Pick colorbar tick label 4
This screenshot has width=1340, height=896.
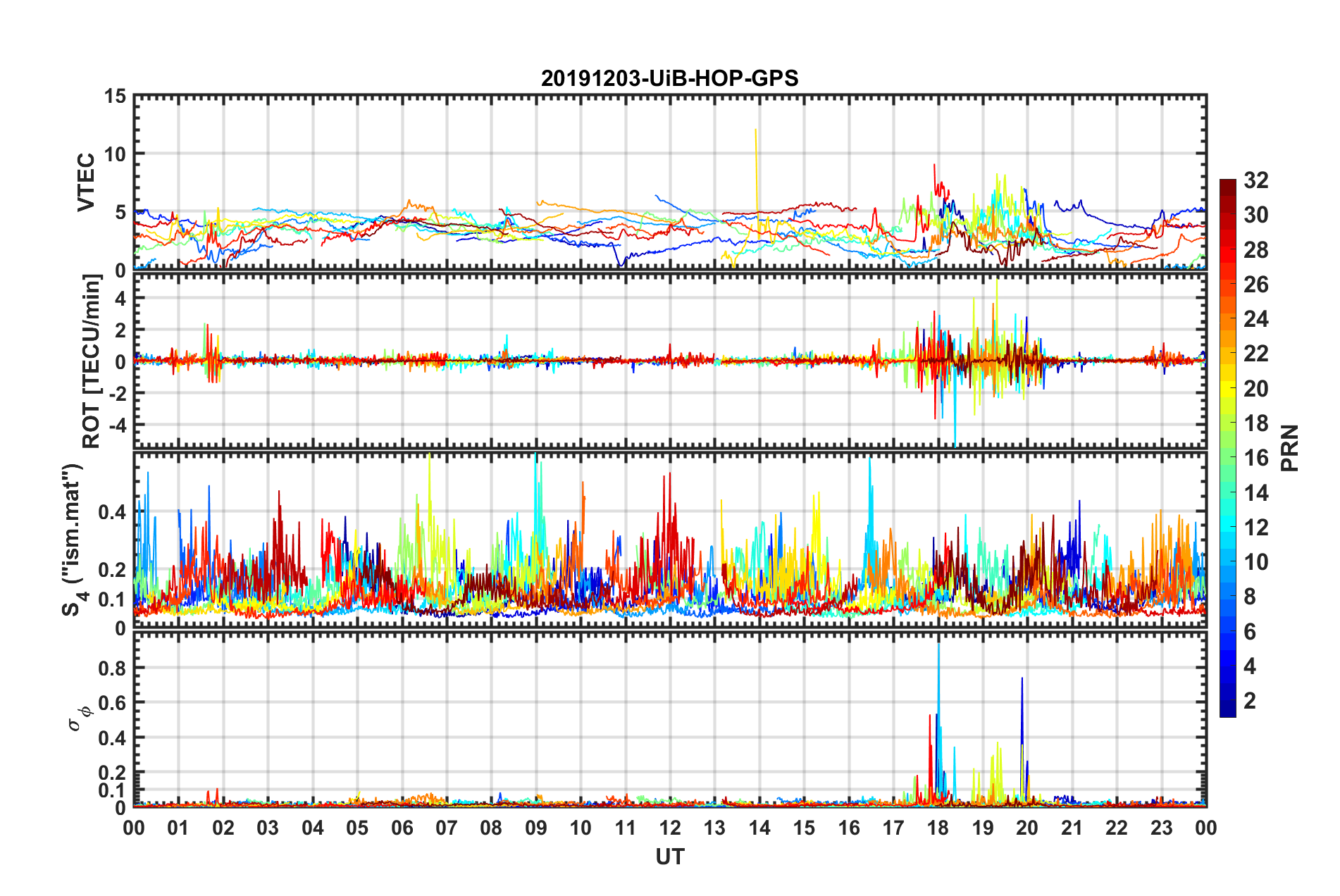pos(1250,666)
